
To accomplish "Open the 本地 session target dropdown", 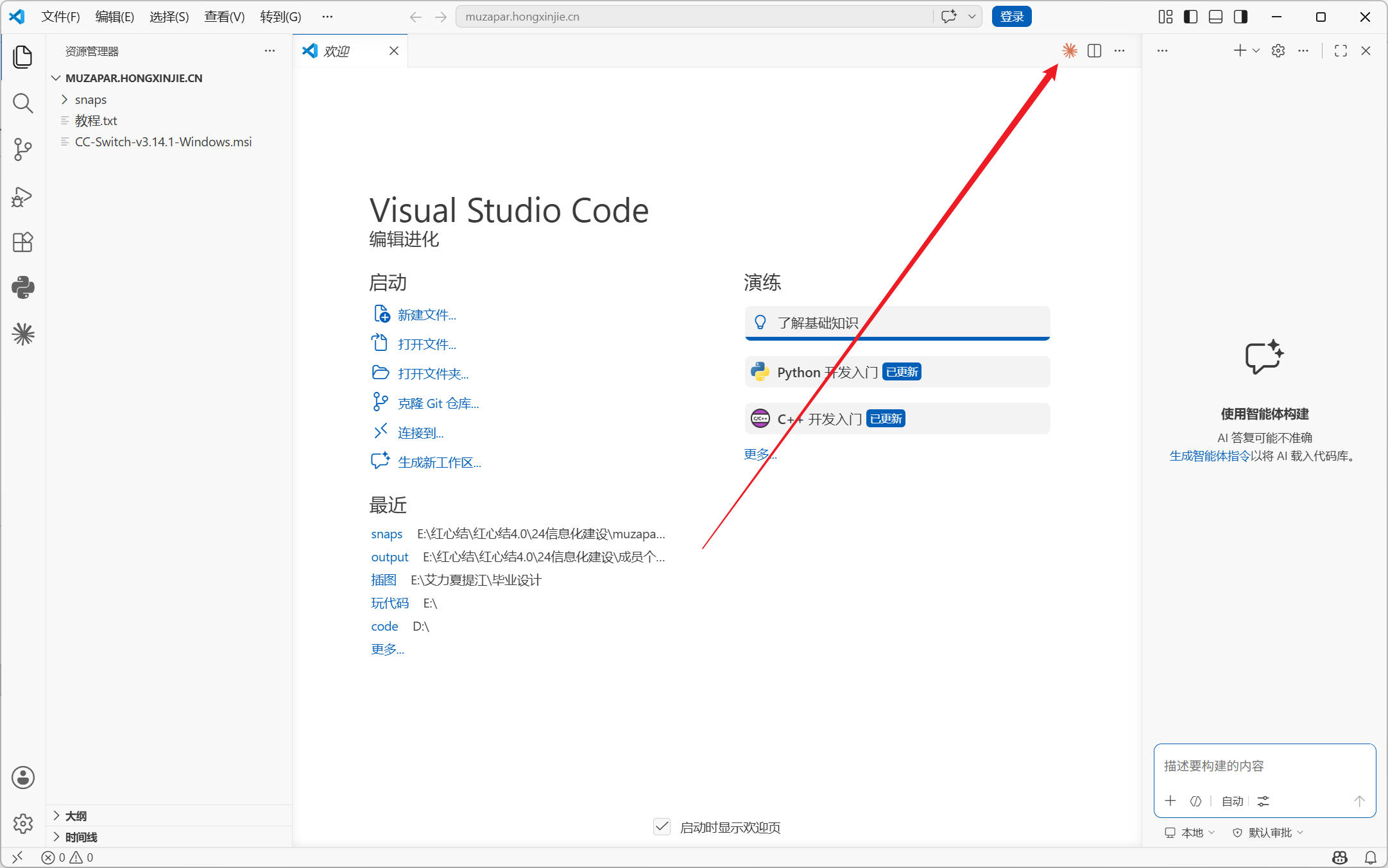I will [1190, 833].
